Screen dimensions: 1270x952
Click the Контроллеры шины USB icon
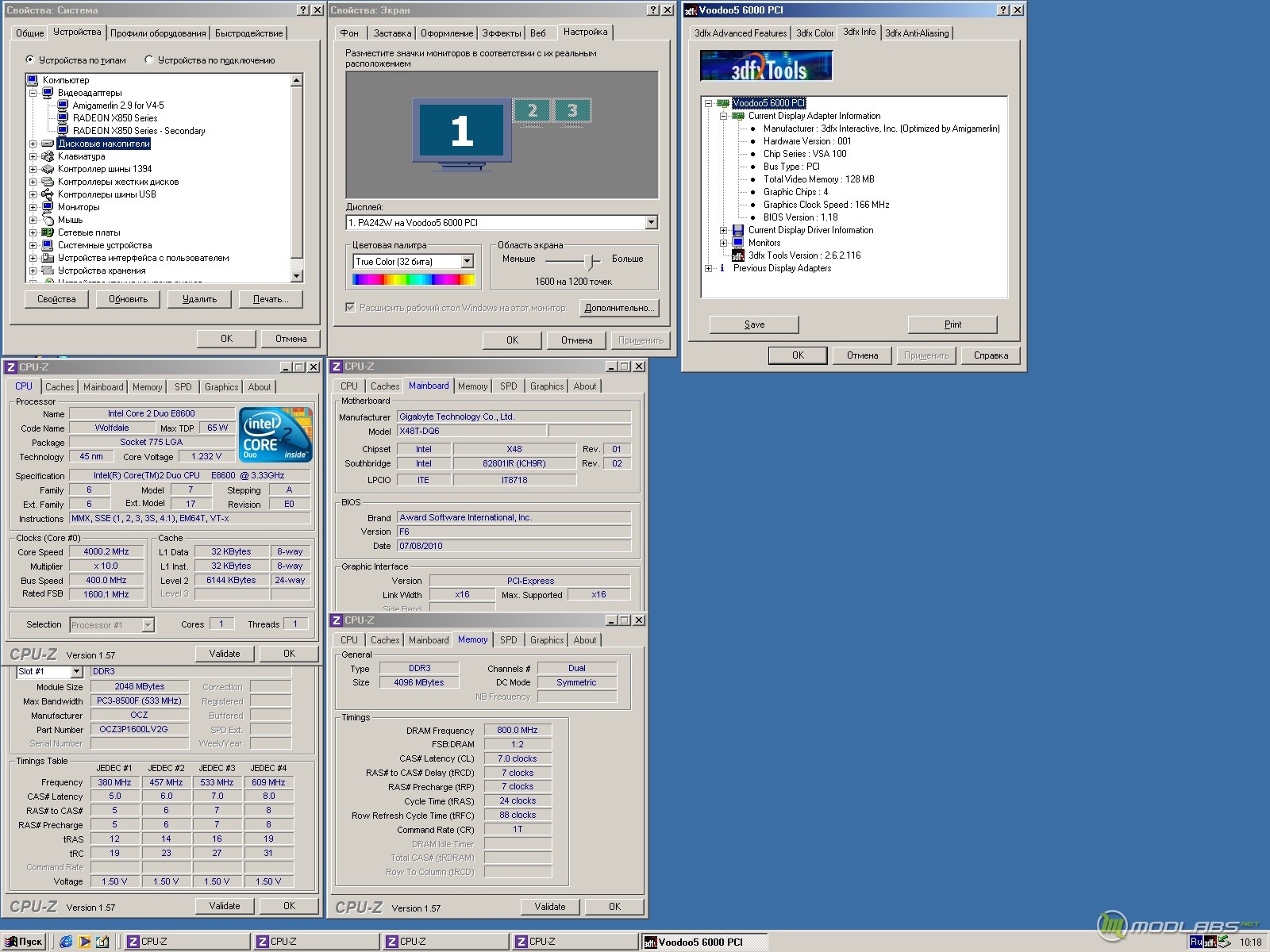point(48,194)
